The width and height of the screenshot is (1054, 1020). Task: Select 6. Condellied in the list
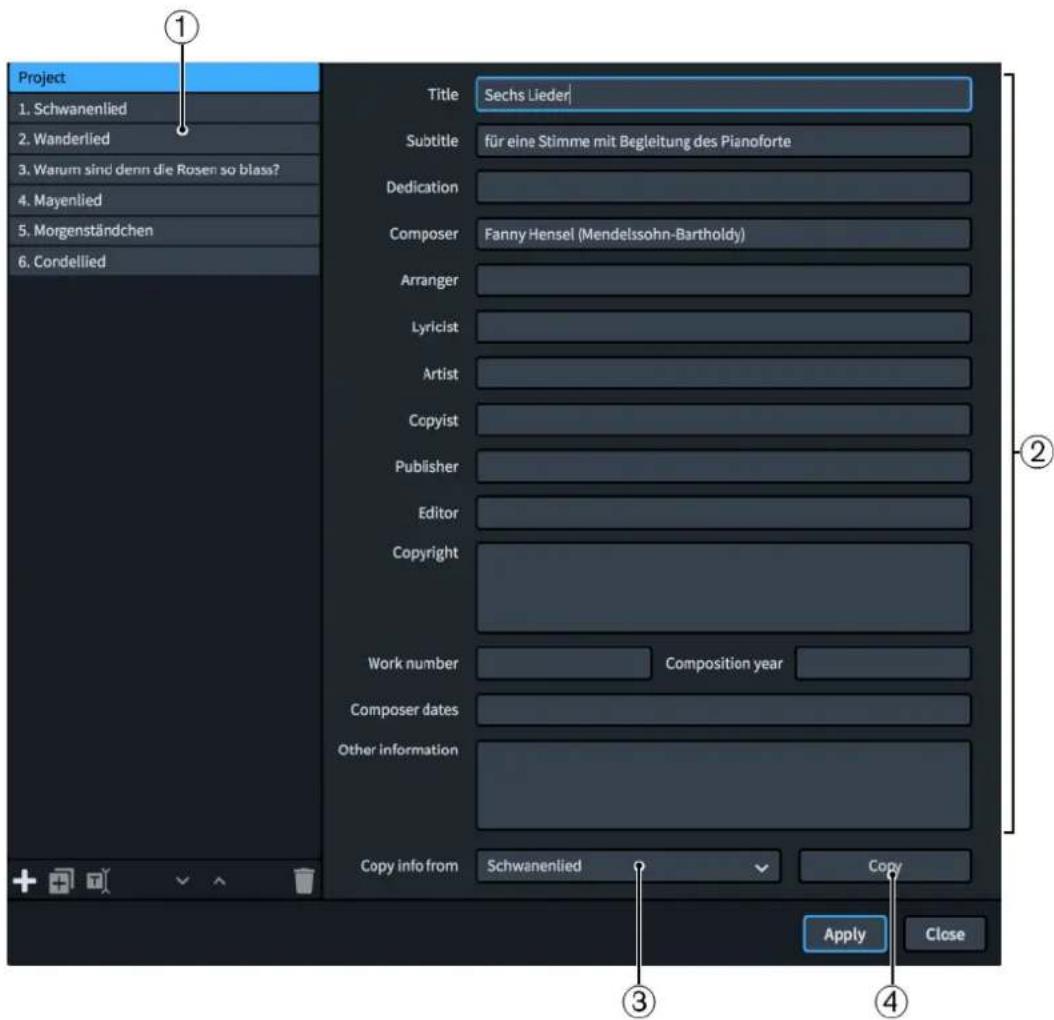(163, 262)
